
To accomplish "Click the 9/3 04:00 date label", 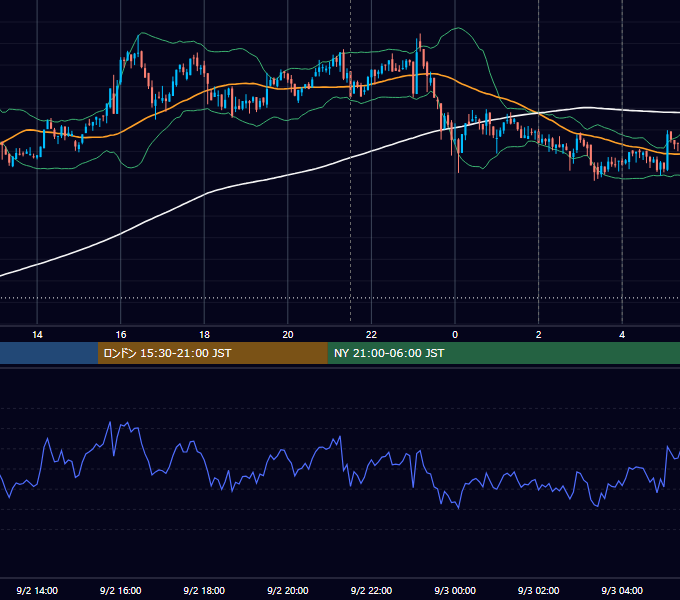I will [622, 590].
